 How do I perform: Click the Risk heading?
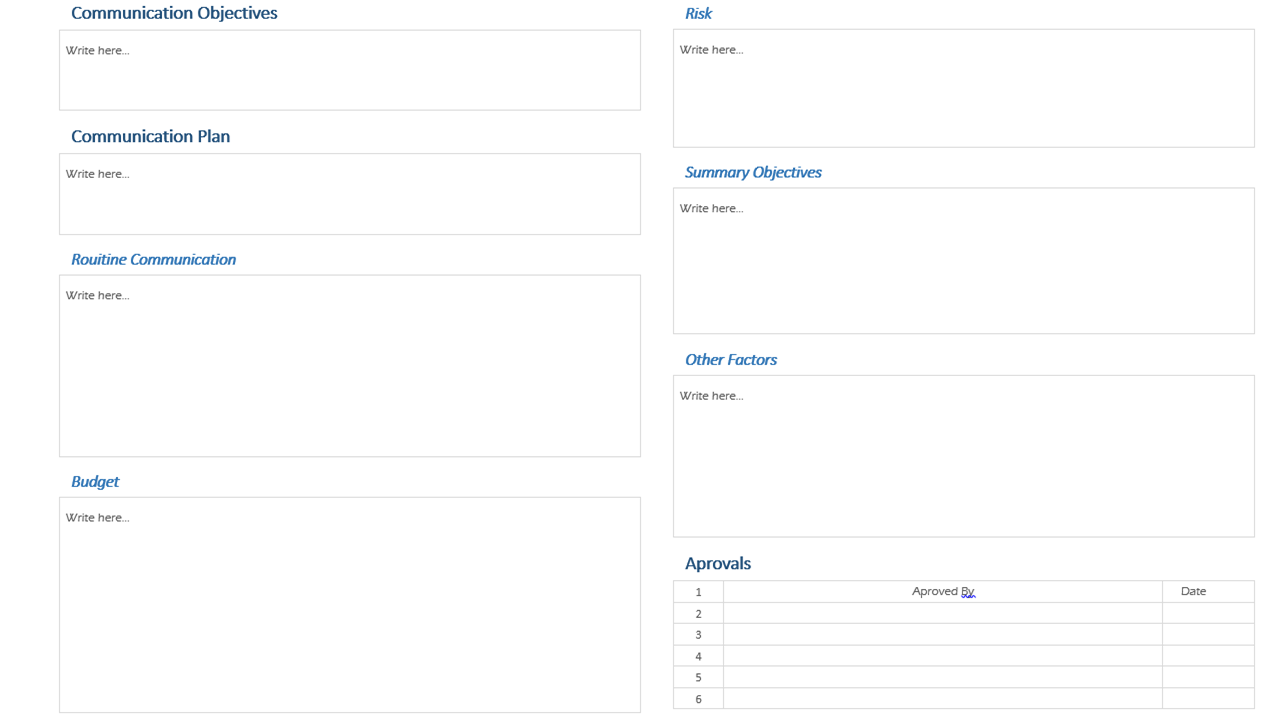(698, 13)
